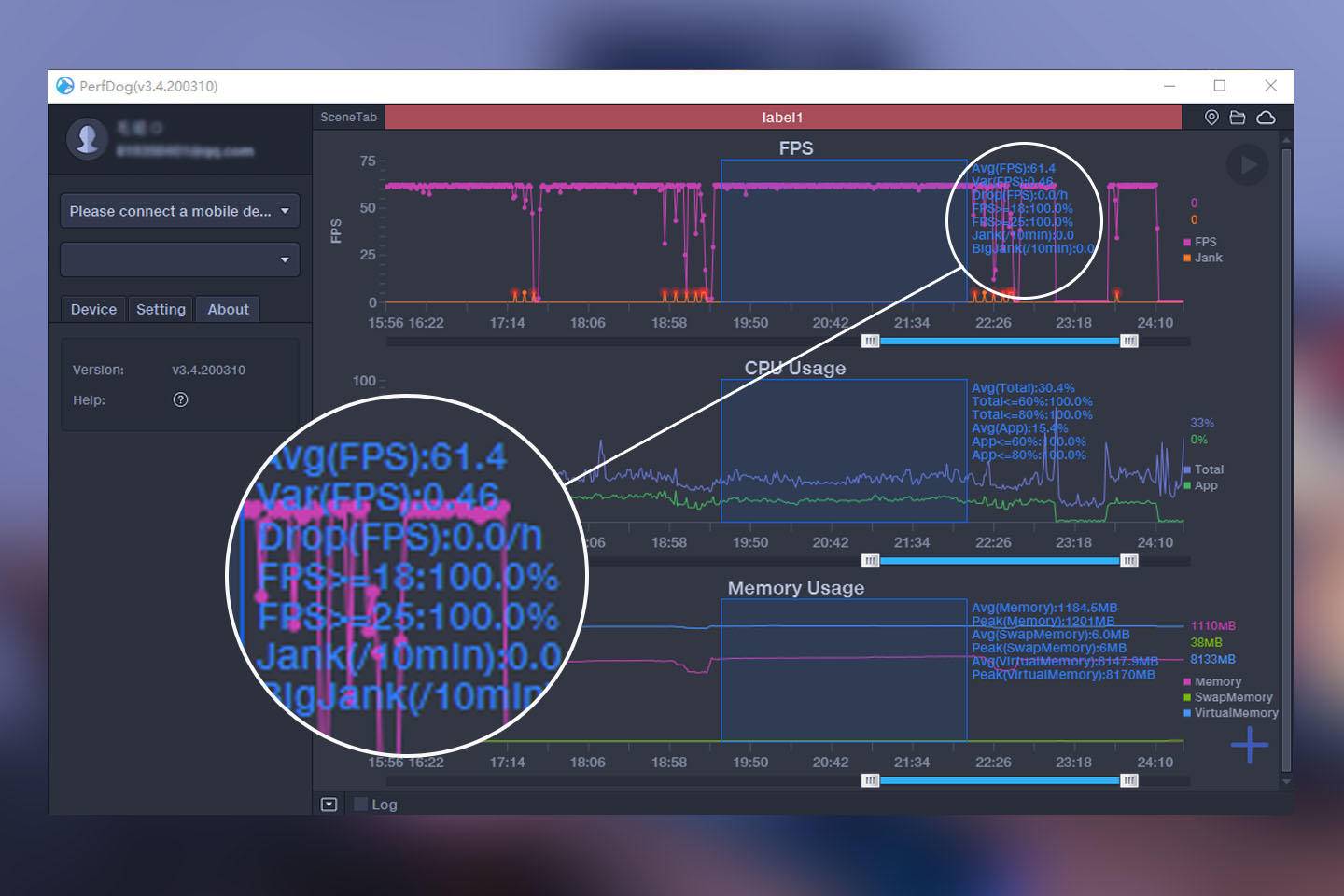The height and width of the screenshot is (896, 1344).
Task: Click the user profile avatar
Action: click(x=88, y=139)
